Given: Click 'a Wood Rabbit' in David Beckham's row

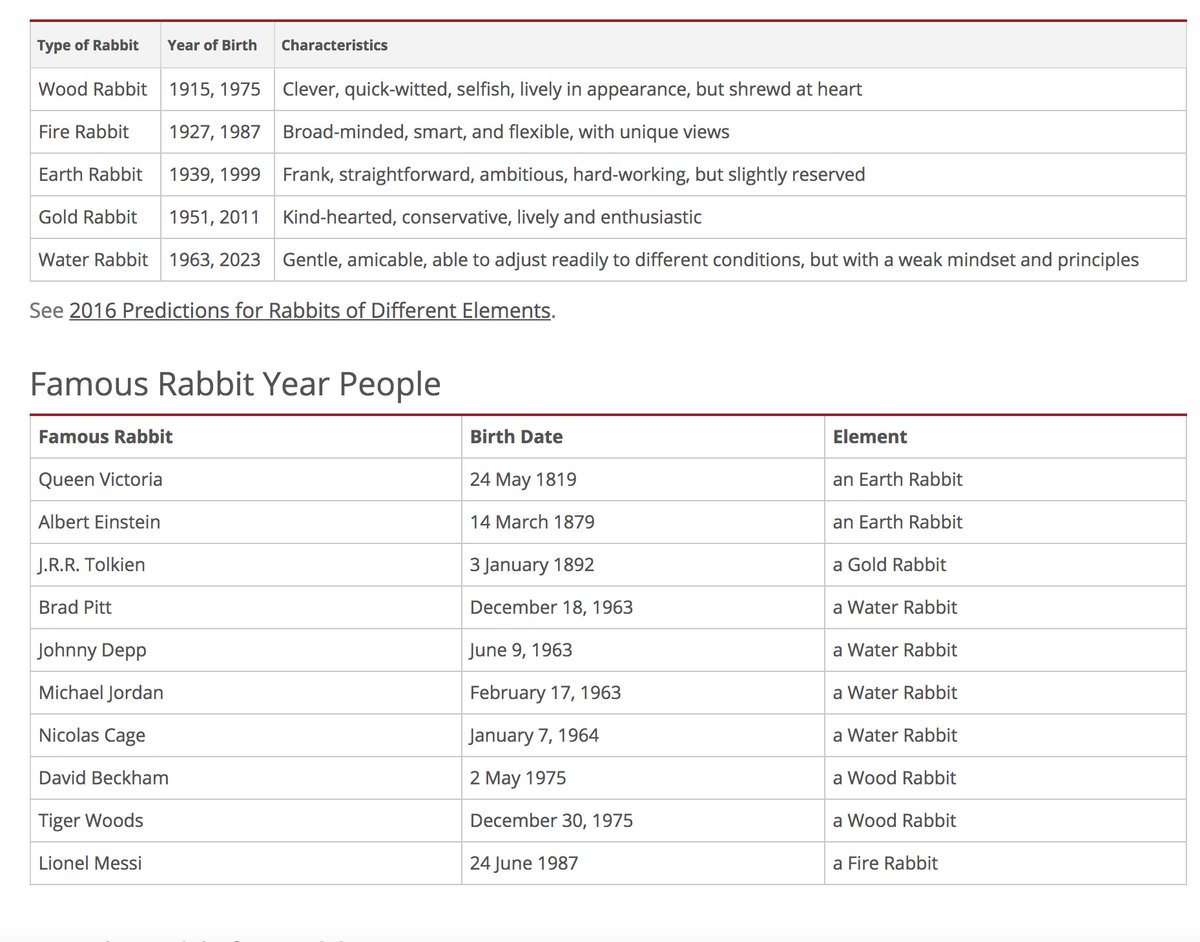Looking at the screenshot, I should [x=894, y=777].
